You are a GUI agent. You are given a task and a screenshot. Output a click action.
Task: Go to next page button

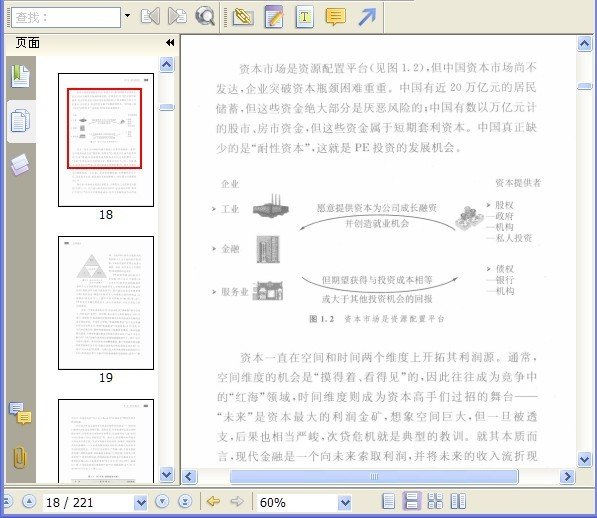tap(163, 502)
